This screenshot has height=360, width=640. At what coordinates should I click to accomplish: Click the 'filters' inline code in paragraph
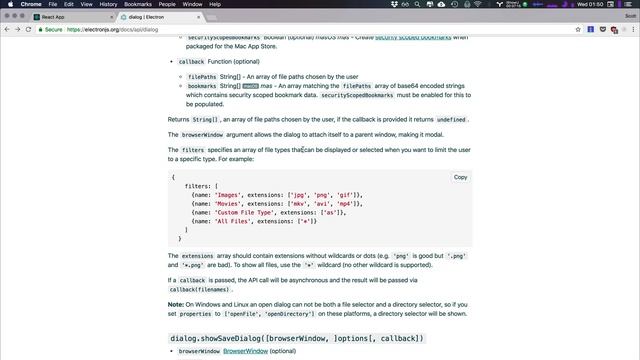193,150
